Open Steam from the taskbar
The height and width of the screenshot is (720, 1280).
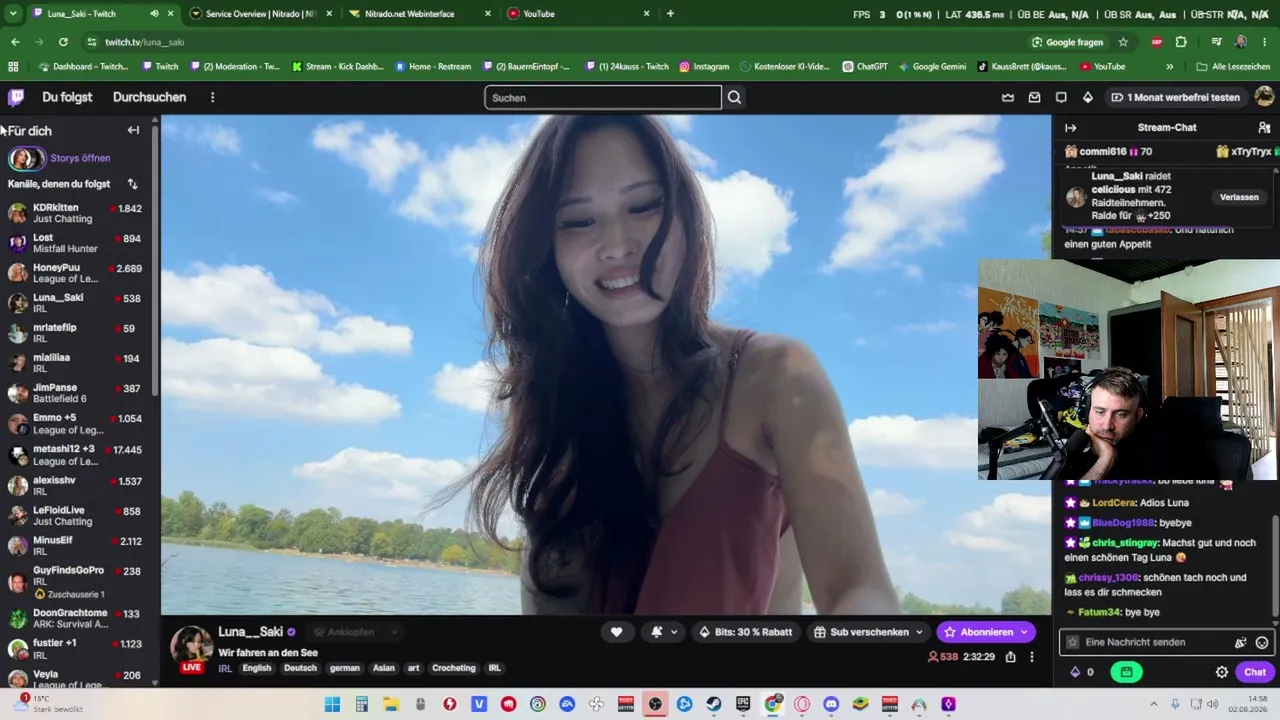pos(714,704)
